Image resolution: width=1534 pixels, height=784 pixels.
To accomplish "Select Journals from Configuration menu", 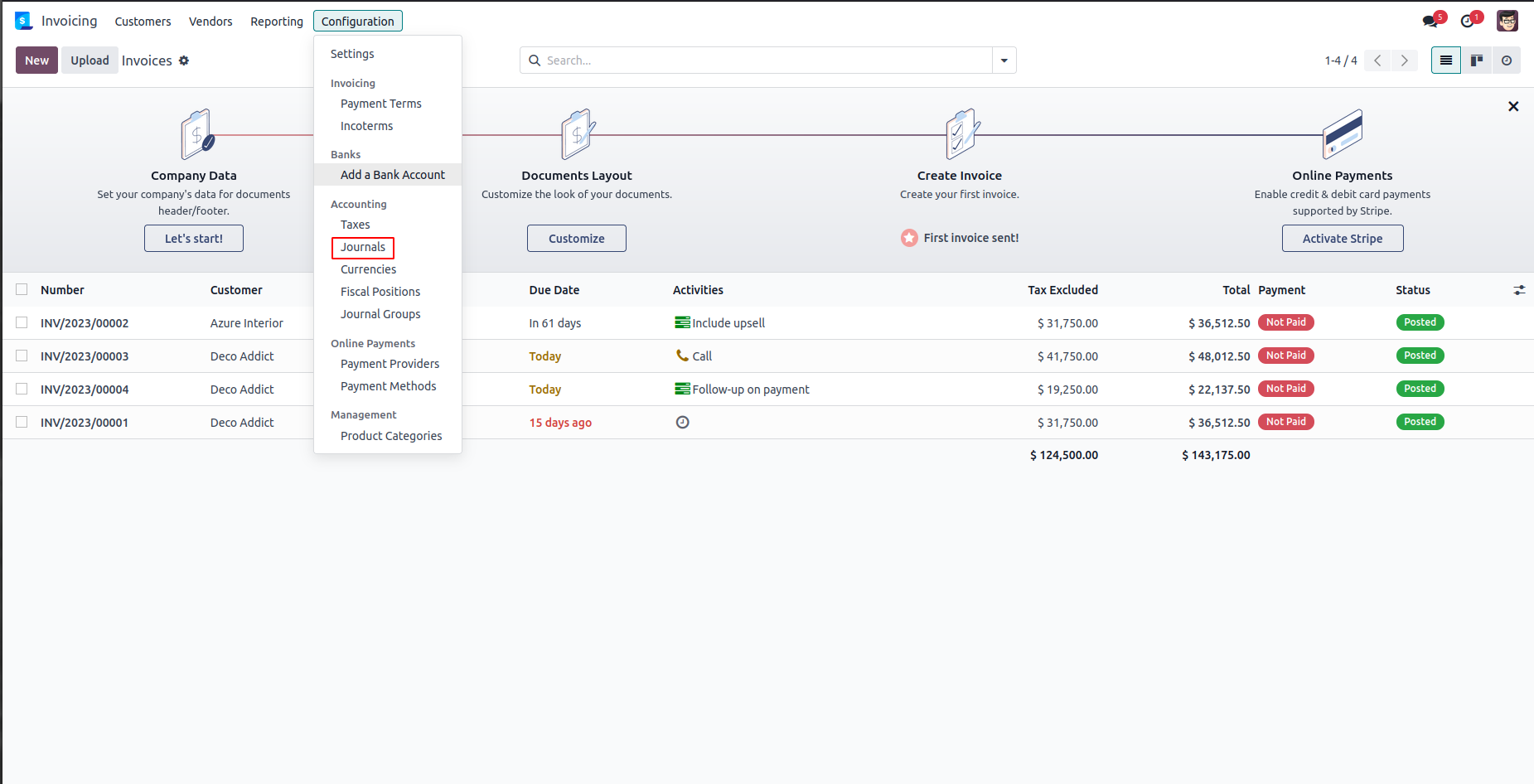I will tap(363, 247).
